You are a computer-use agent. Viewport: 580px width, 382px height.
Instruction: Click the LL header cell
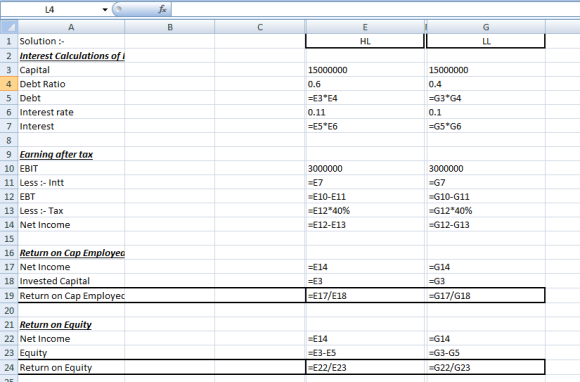pyautogui.click(x=486, y=41)
